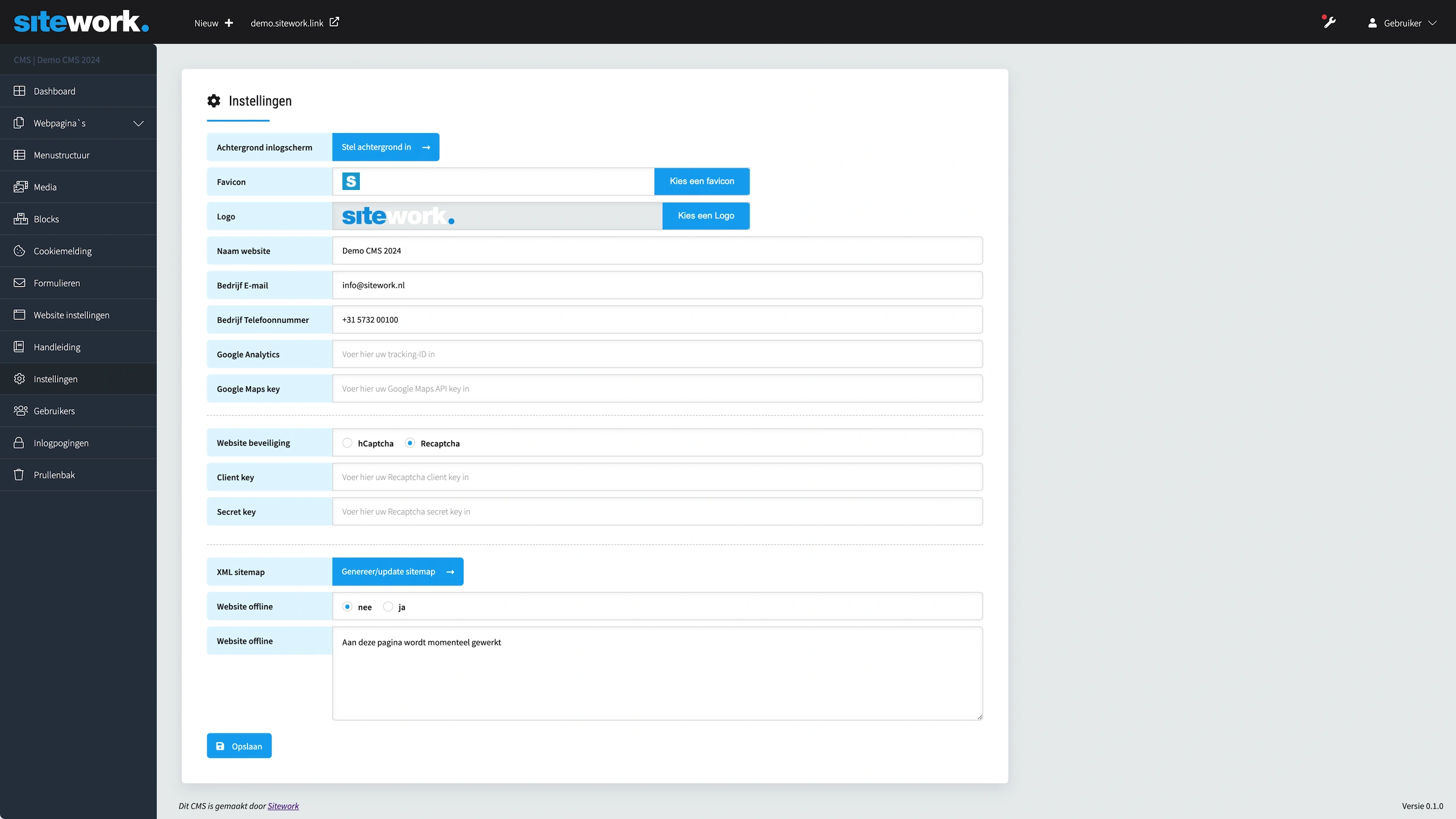Screen dimensions: 1456x819
Task: Open the Nieuw plus menu
Action: [214, 23]
